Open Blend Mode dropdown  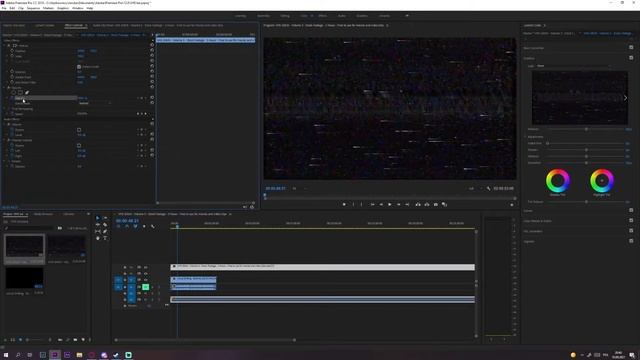point(94,103)
